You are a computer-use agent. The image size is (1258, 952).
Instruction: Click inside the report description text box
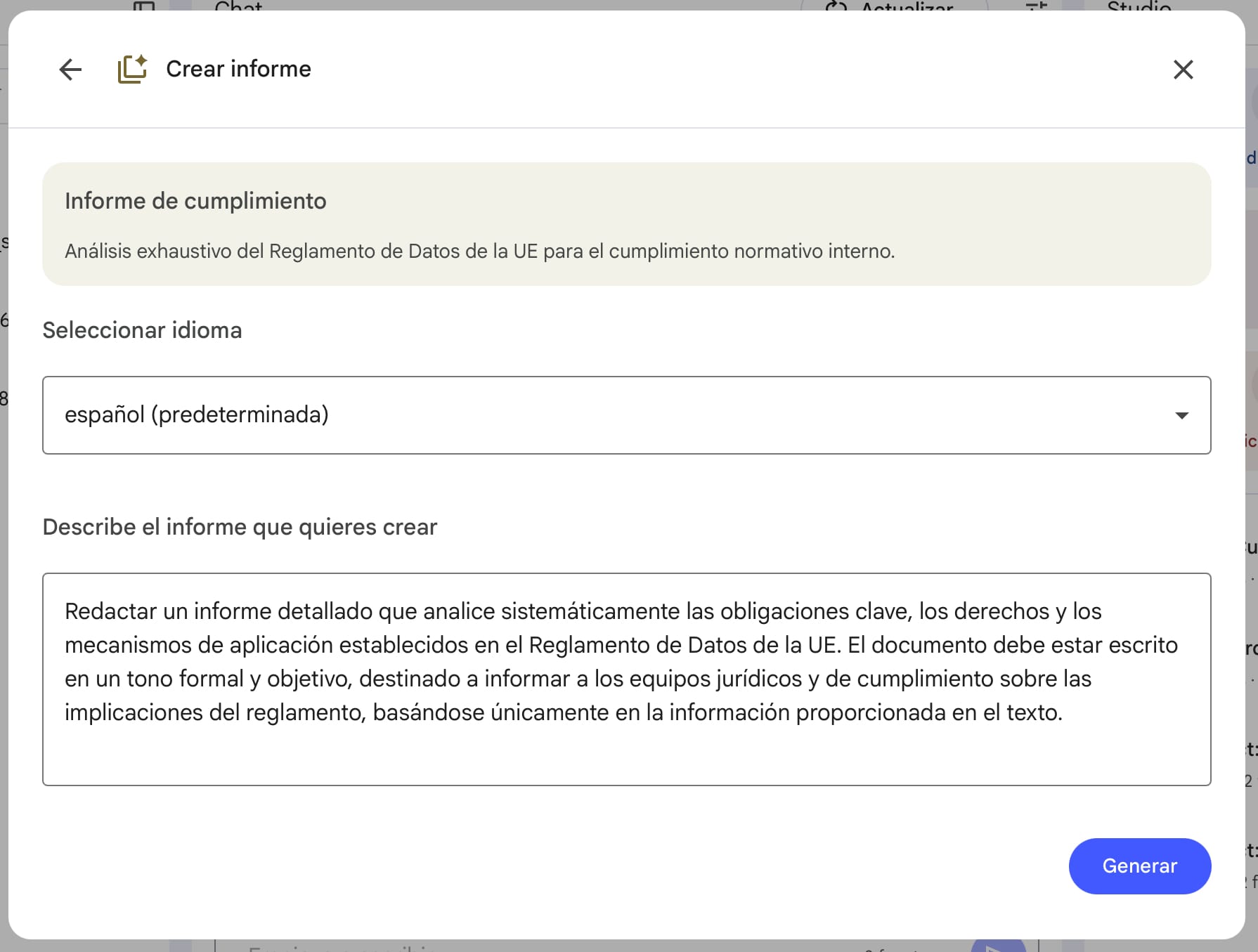click(625, 678)
